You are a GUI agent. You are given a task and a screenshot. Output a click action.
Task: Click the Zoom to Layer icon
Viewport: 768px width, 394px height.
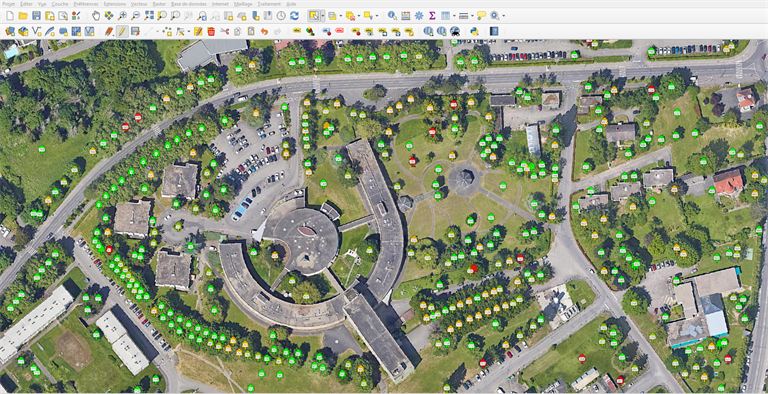pyautogui.click(x=175, y=16)
